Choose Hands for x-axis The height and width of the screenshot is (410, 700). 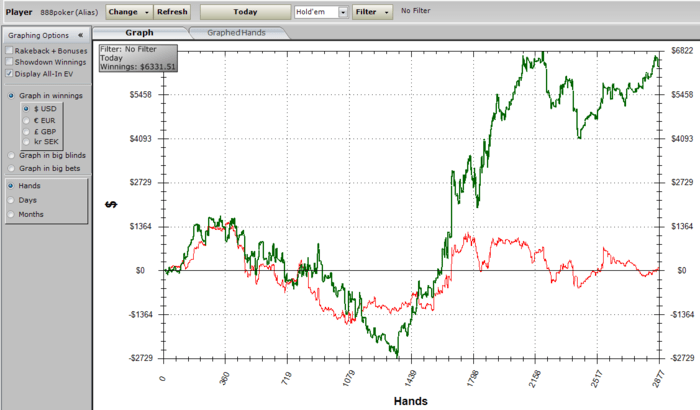pyautogui.click(x=11, y=186)
